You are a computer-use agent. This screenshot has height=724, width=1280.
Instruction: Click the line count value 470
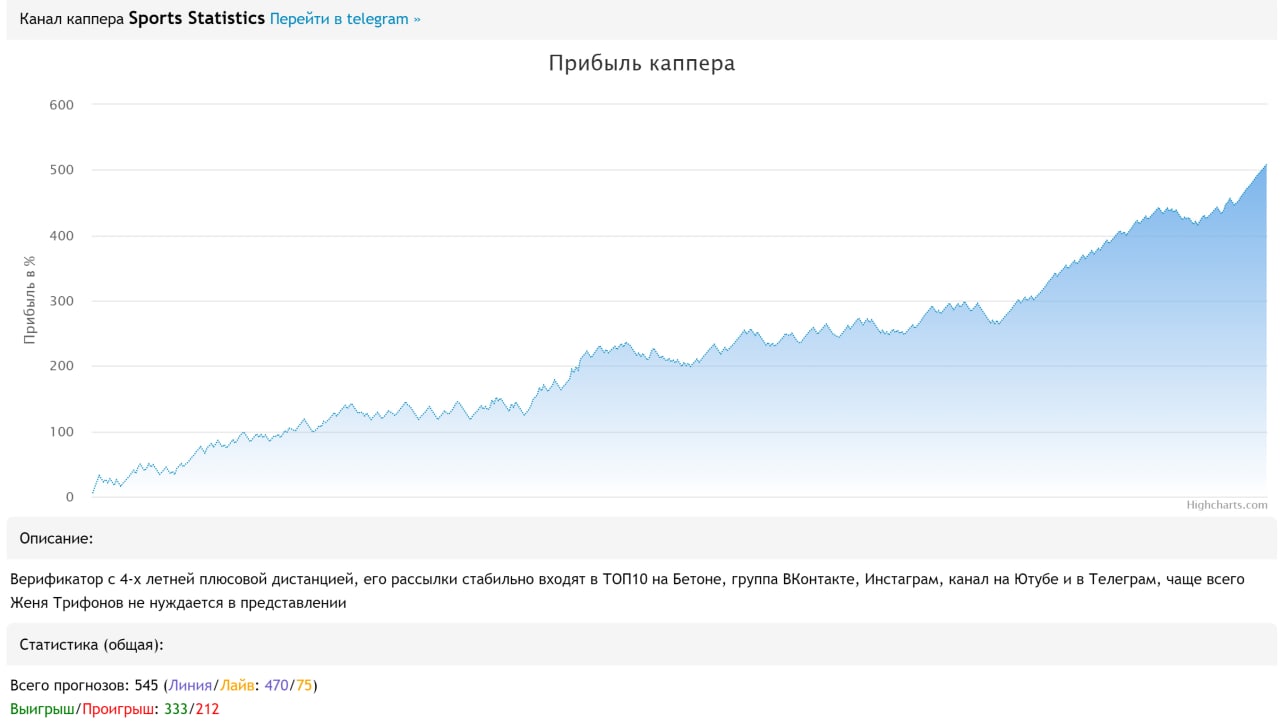[277, 686]
